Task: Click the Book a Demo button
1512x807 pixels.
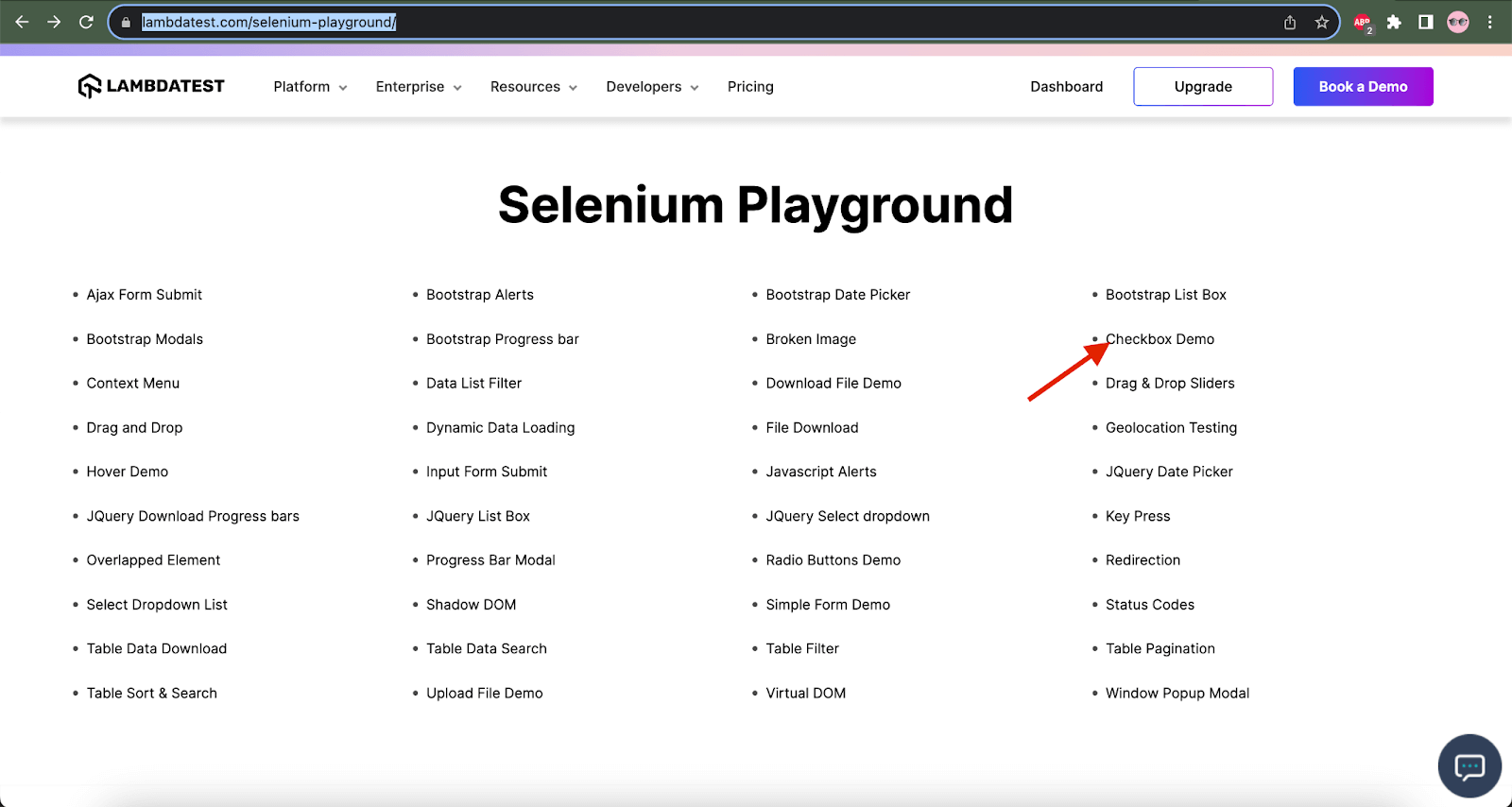Action: point(1363,87)
